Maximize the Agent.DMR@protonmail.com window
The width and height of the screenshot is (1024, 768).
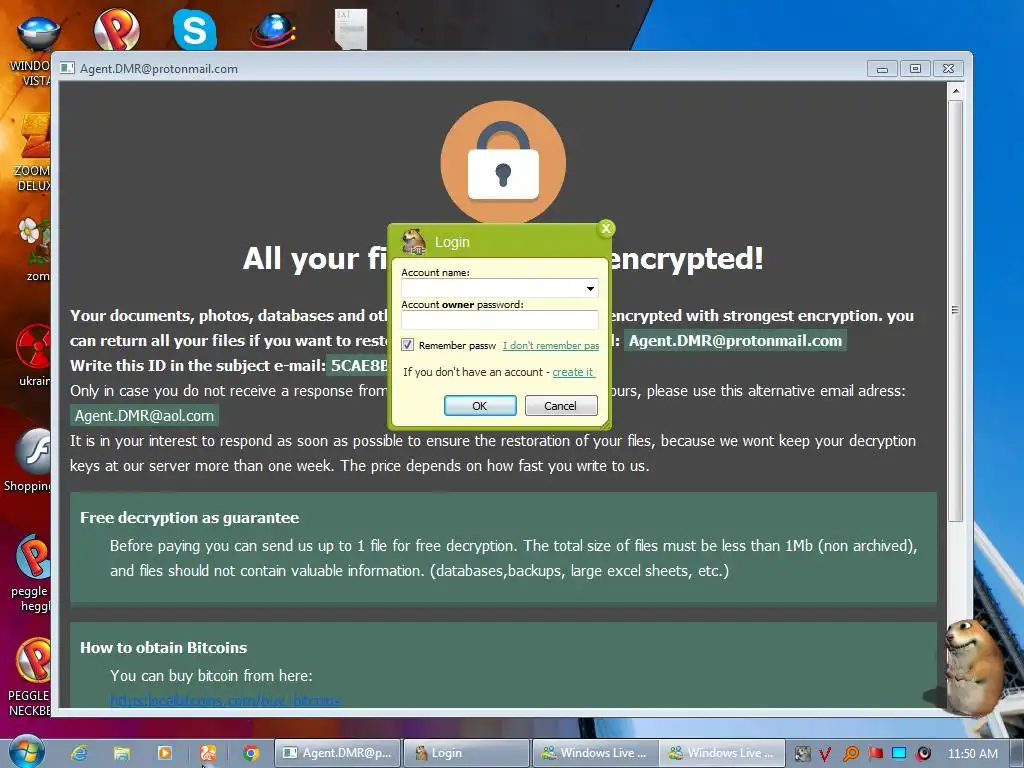(x=915, y=69)
